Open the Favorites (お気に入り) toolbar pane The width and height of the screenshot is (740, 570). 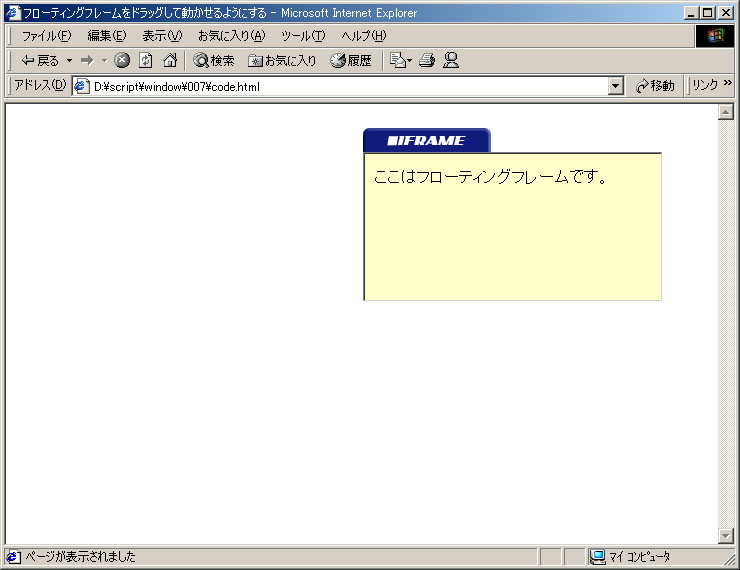282,60
